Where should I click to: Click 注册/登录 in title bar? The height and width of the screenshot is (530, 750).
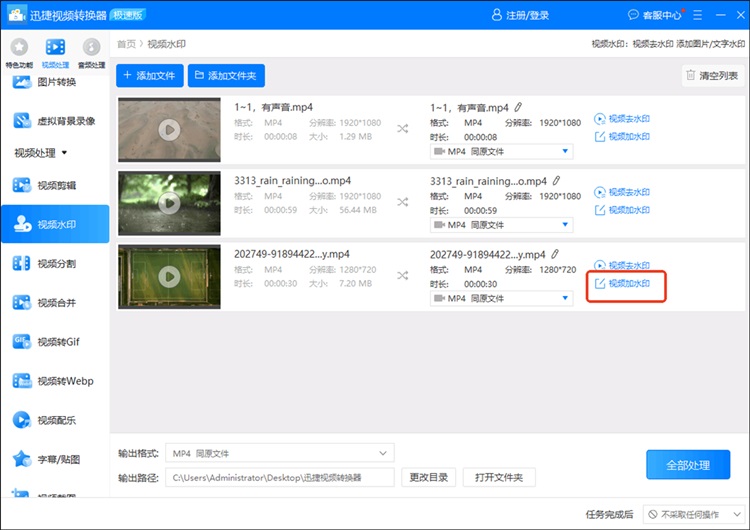point(520,15)
